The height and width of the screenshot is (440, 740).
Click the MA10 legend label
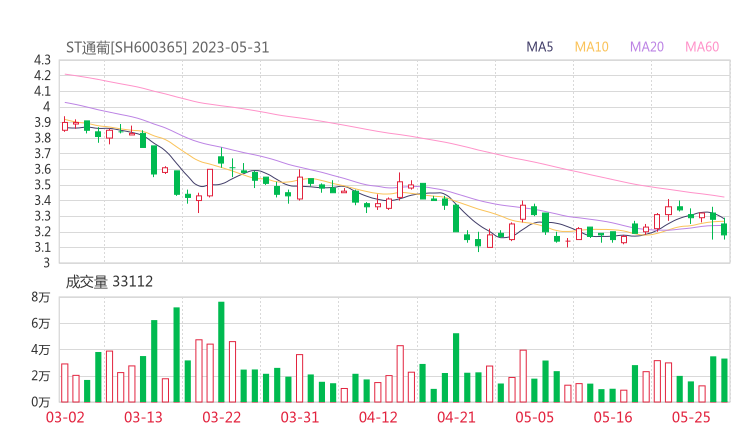point(591,47)
